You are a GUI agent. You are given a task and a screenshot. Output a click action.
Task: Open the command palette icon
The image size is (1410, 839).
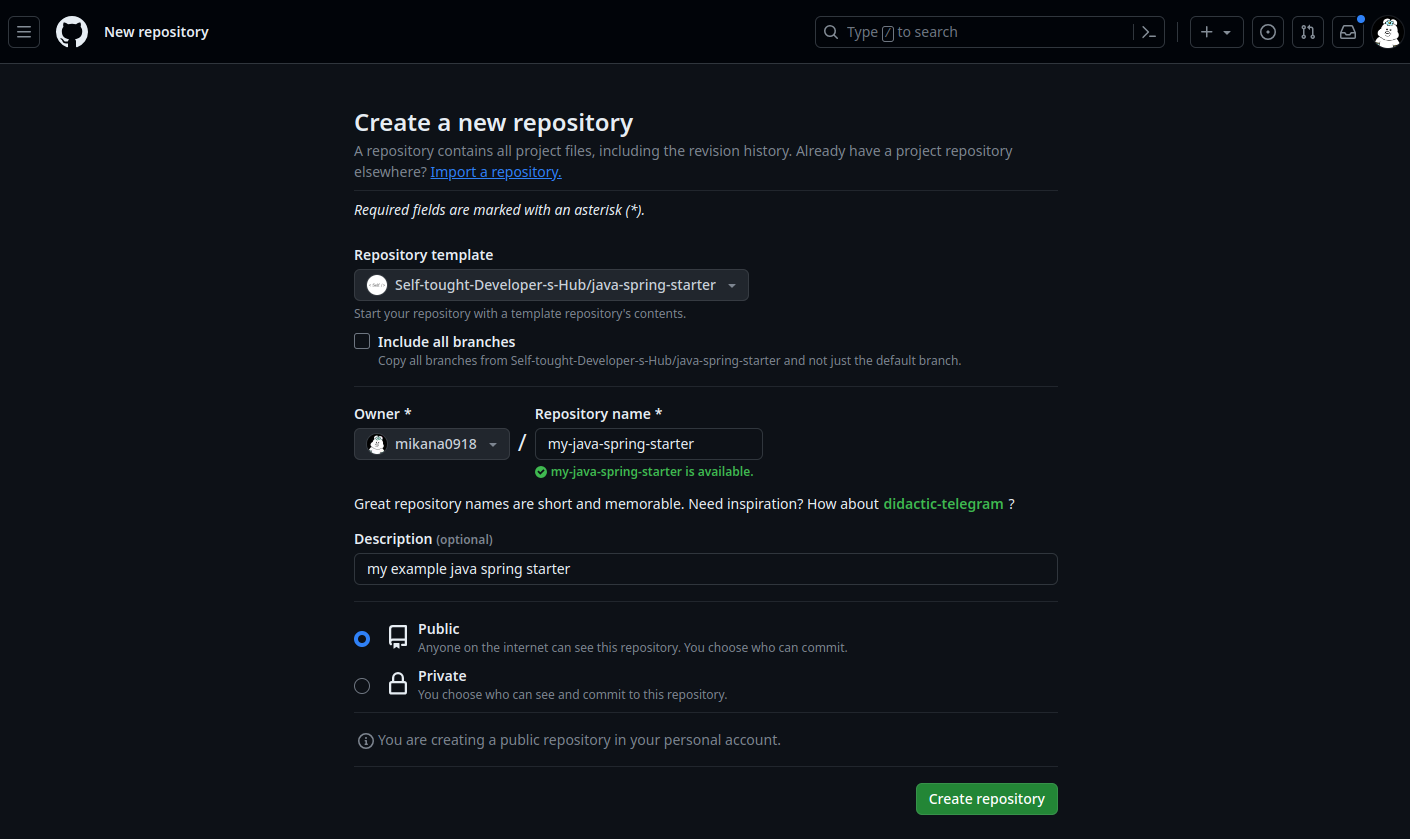1149,32
